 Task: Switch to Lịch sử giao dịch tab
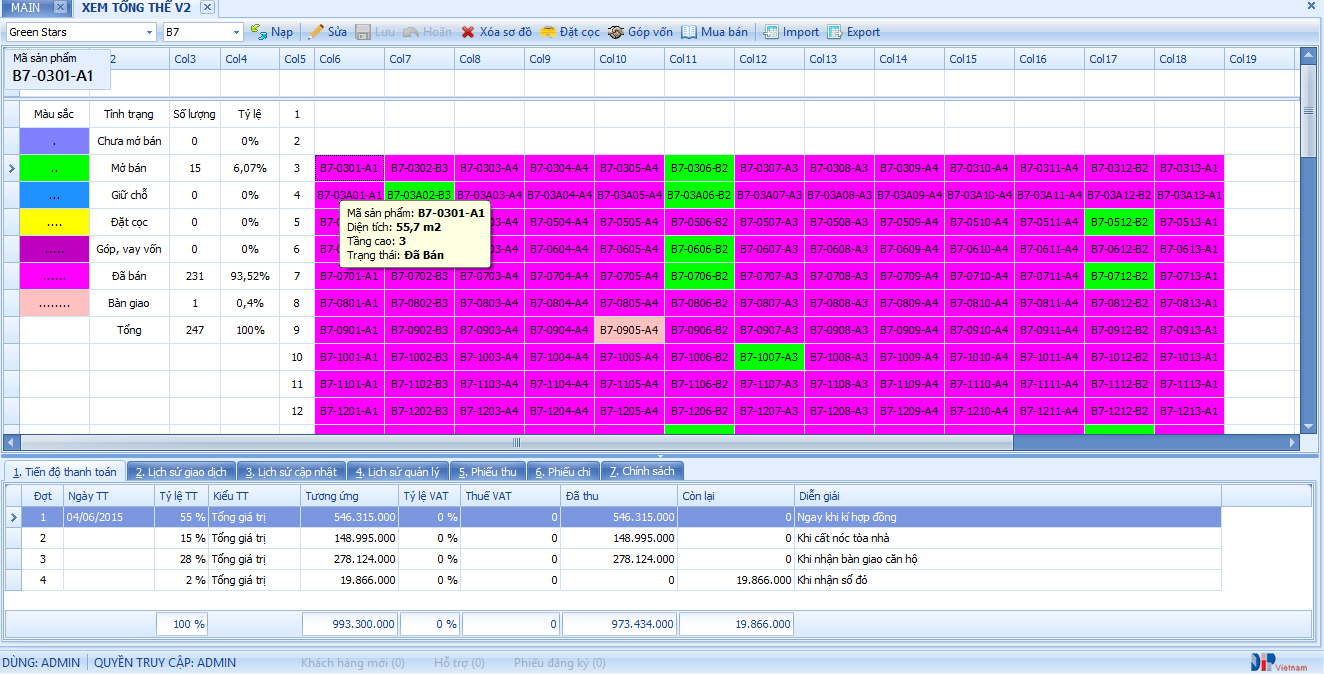click(x=181, y=471)
